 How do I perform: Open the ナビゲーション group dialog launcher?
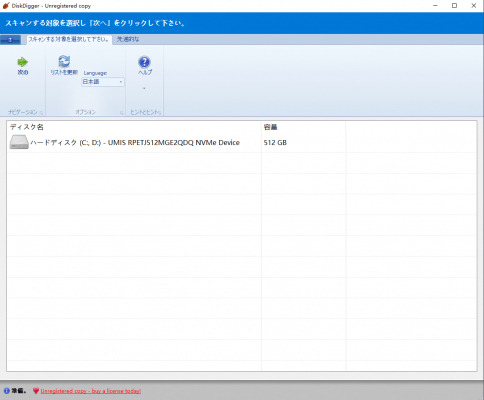click(x=41, y=113)
